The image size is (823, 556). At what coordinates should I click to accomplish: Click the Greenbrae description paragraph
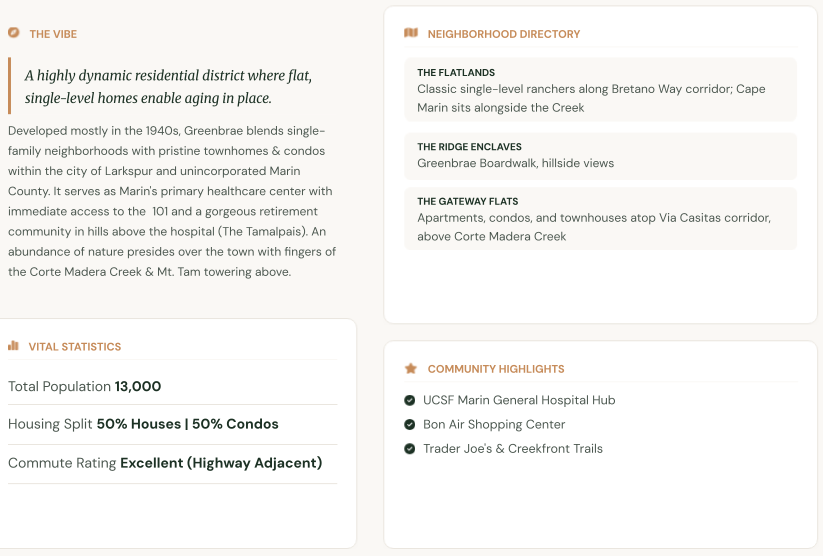pyautogui.click(x=172, y=201)
